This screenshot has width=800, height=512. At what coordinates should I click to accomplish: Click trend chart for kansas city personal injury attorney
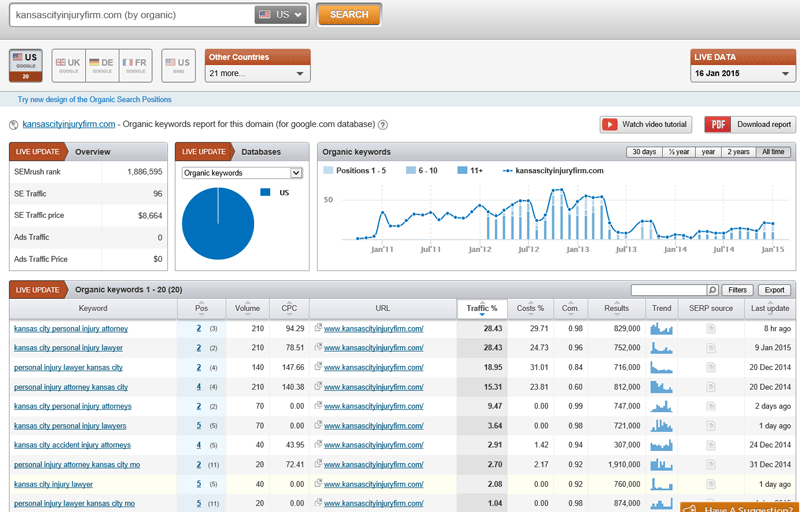pos(661,329)
